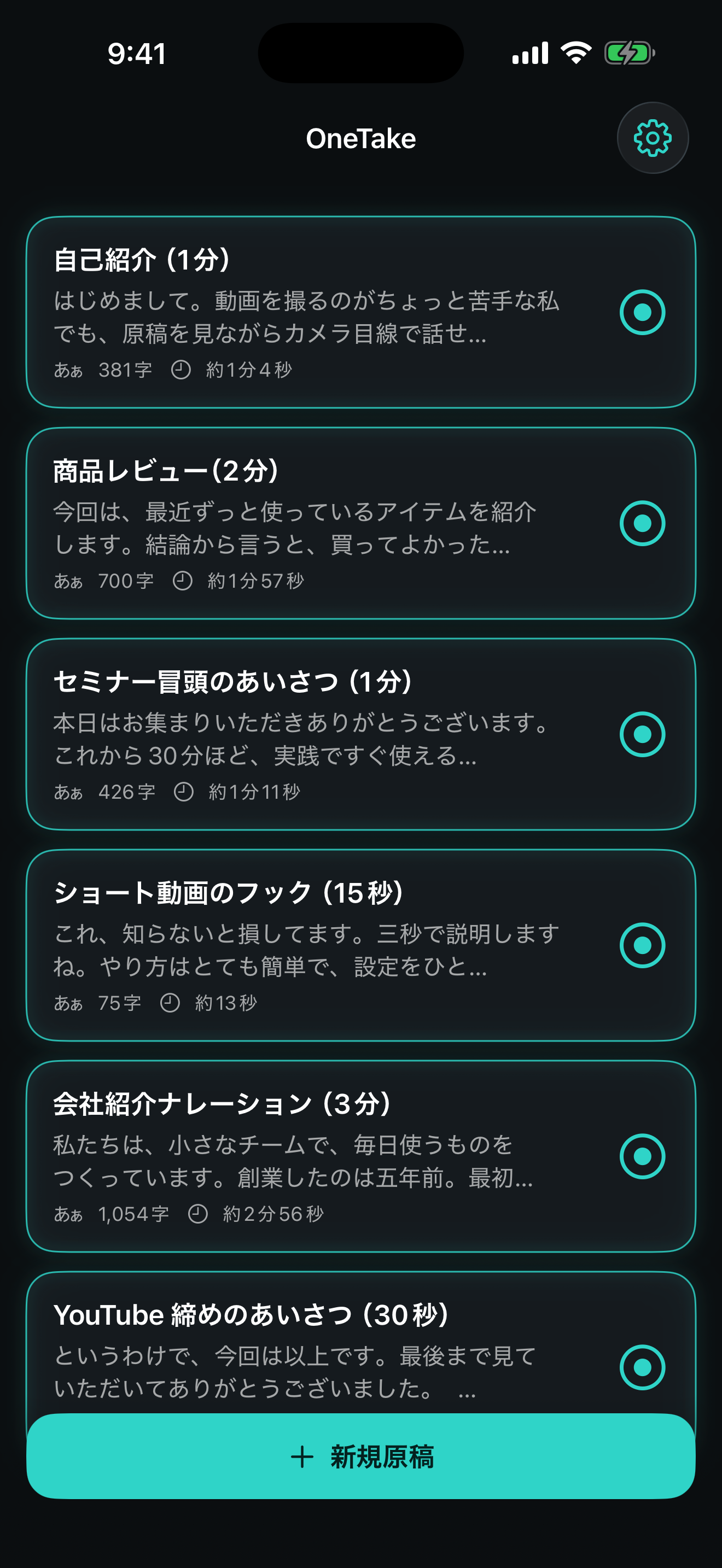Open 会社紹介ナレーション (3分) script title
The height and width of the screenshot is (1568, 722).
tap(222, 1104)
